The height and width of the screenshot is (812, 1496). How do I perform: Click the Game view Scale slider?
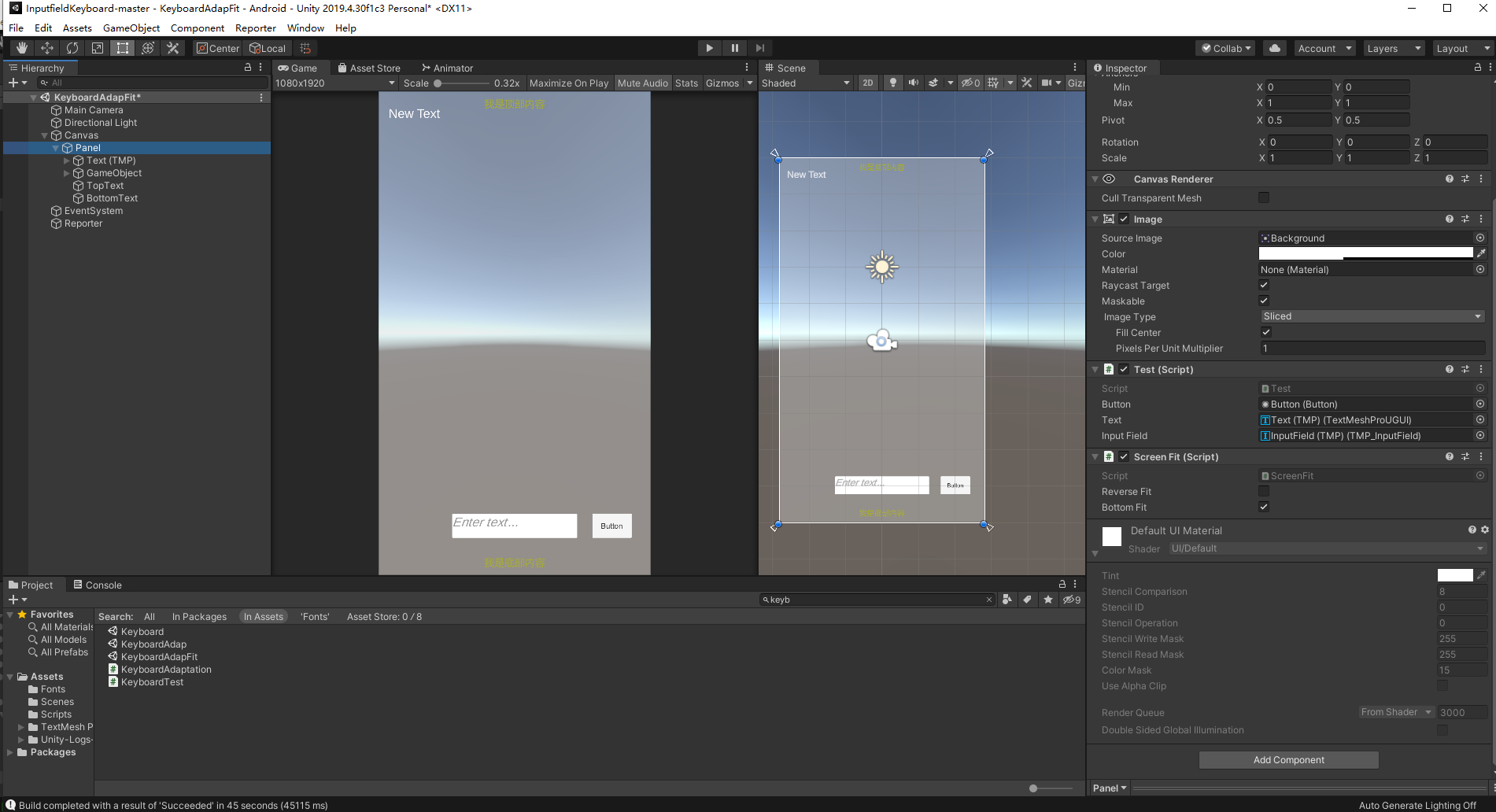462,83
